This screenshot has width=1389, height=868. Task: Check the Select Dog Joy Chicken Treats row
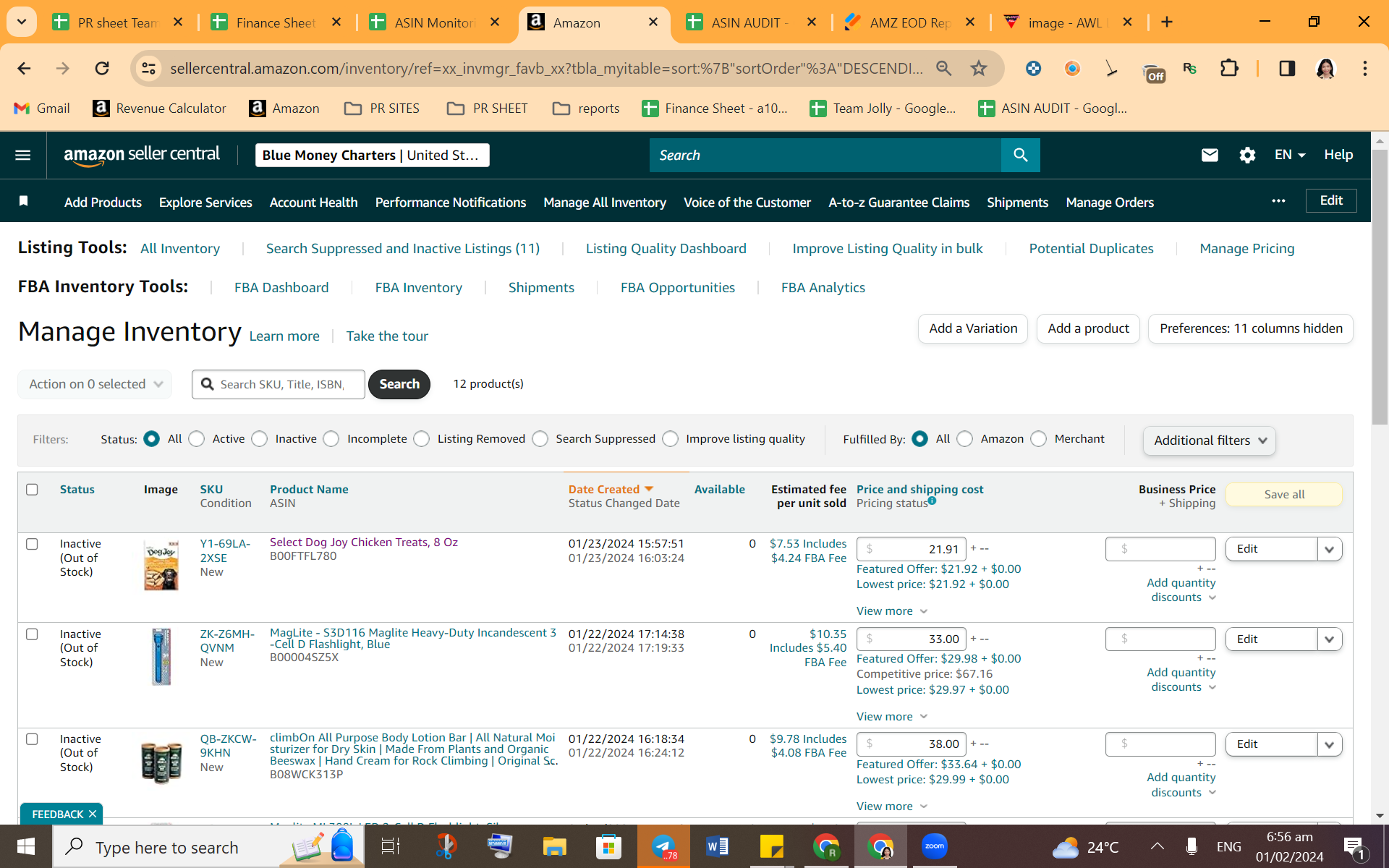(x=32, y=544)
